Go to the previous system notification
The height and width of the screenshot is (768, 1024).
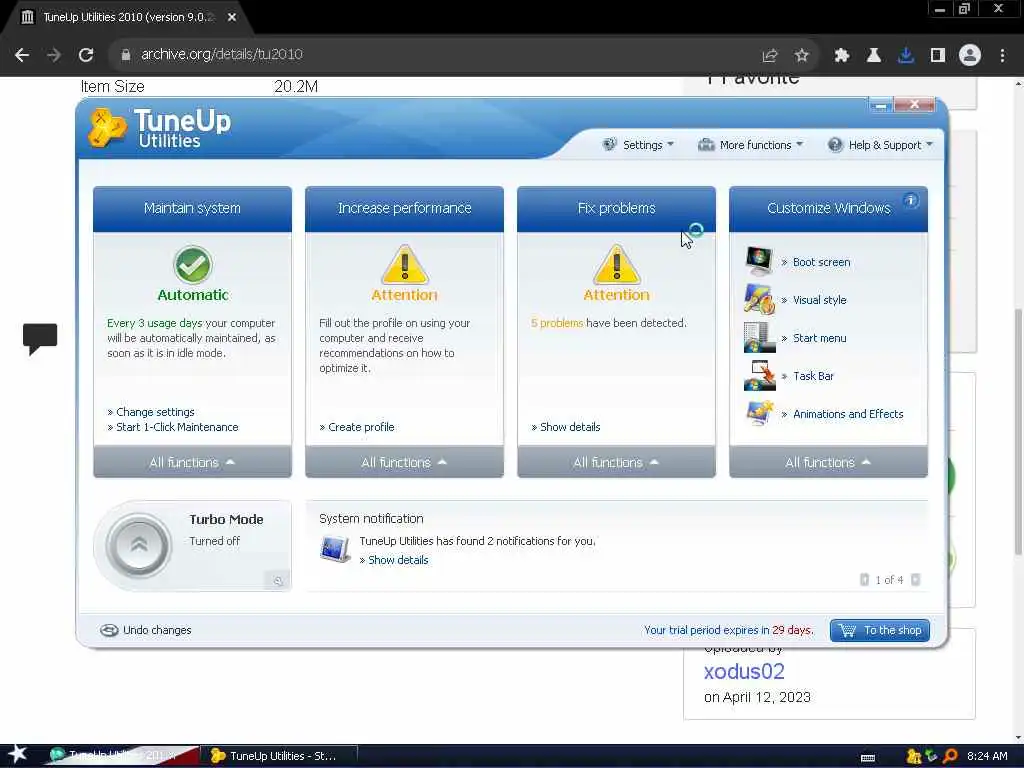click(864, 580)
